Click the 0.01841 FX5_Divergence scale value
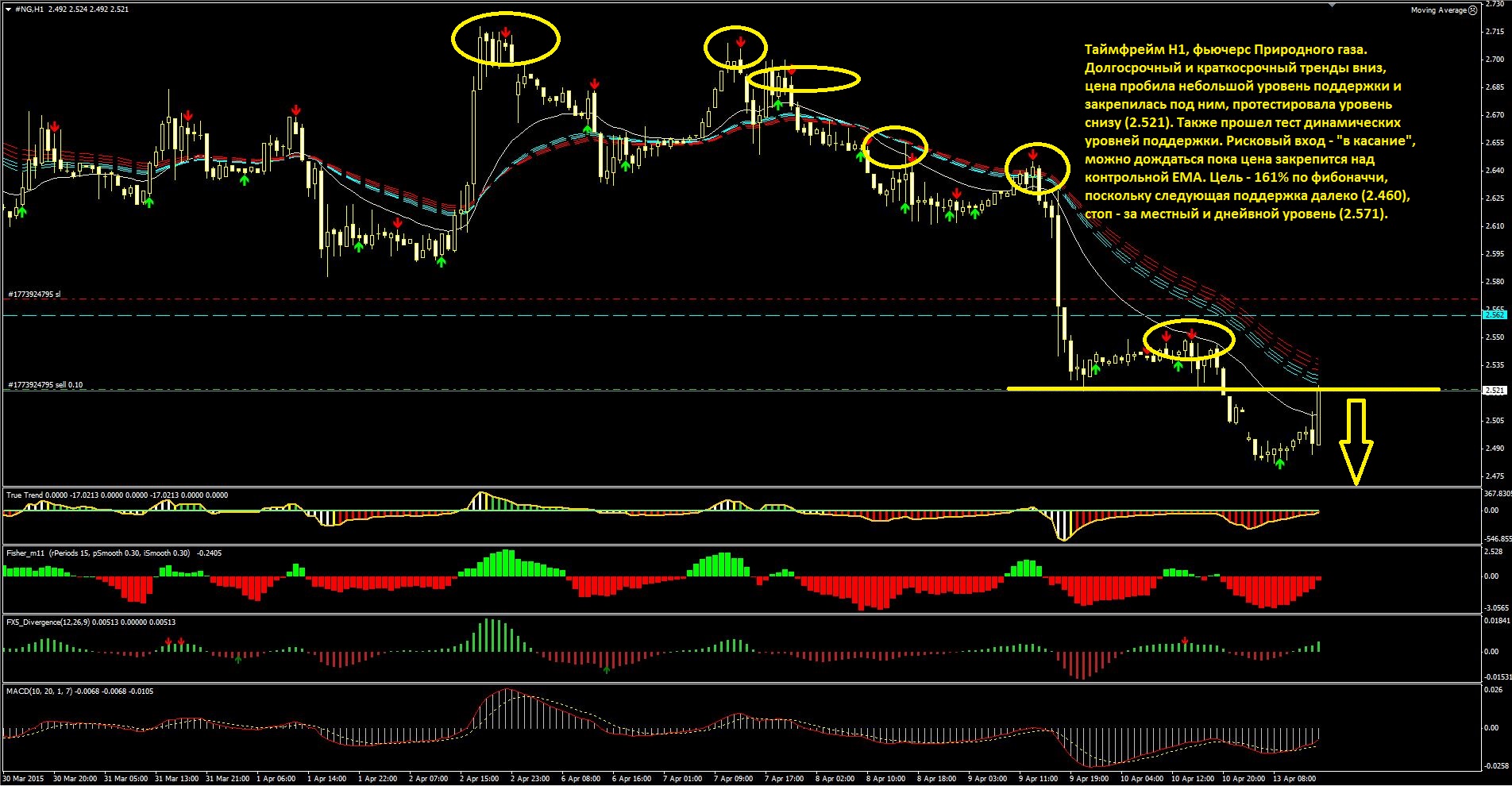1512x786 pixels. [1497, 621]
